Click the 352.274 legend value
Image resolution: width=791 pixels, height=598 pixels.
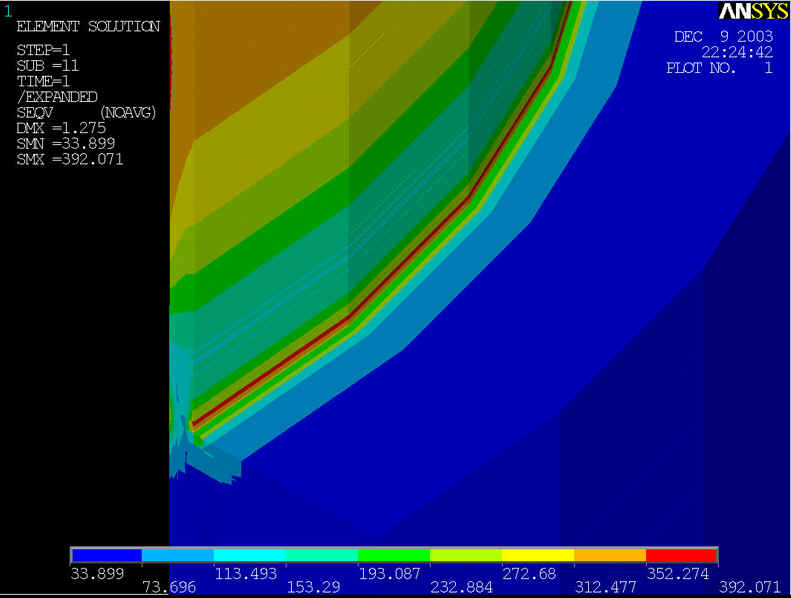click(x=677, y=574)
